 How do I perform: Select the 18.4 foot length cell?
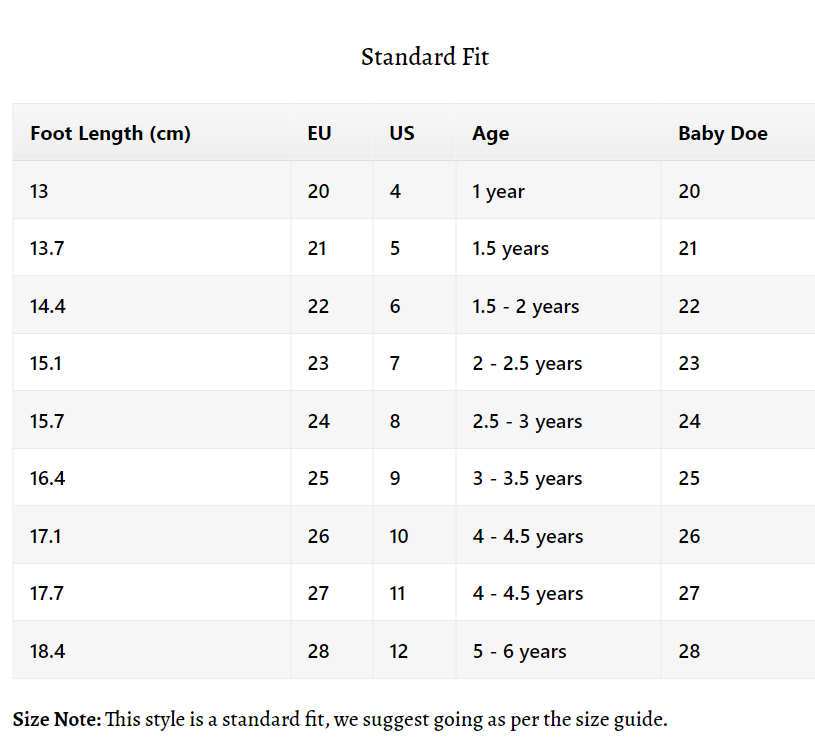[47, 651]
